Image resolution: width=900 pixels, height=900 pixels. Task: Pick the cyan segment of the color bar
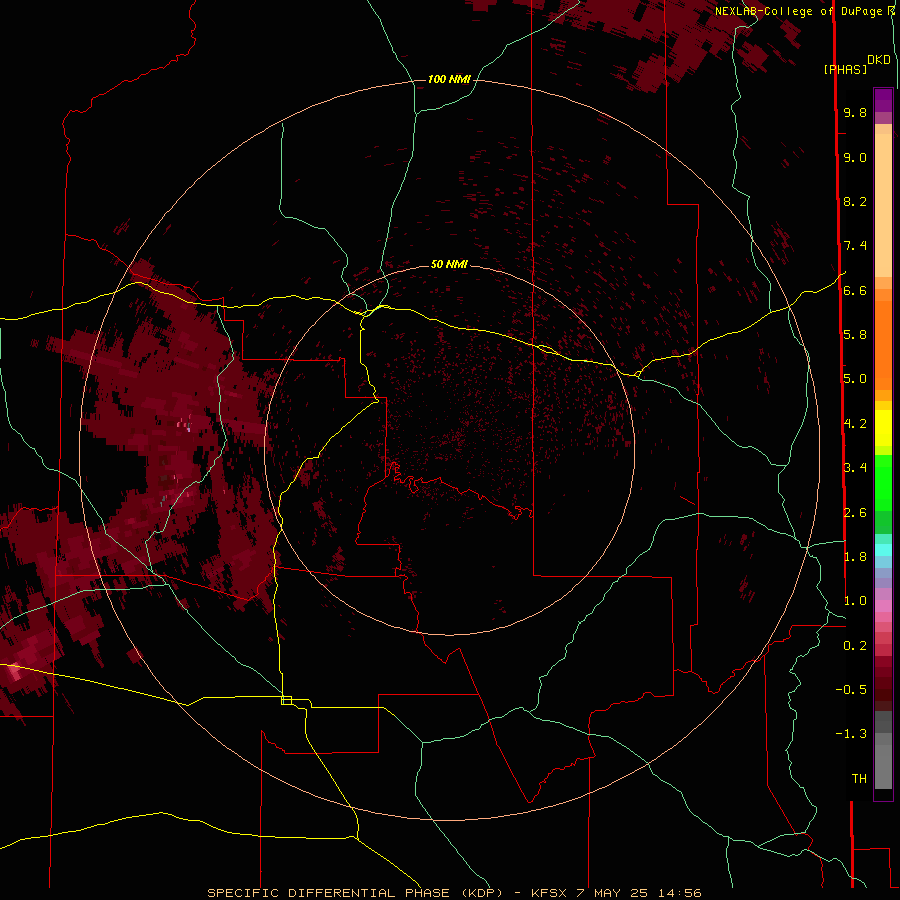click(883, 550)
